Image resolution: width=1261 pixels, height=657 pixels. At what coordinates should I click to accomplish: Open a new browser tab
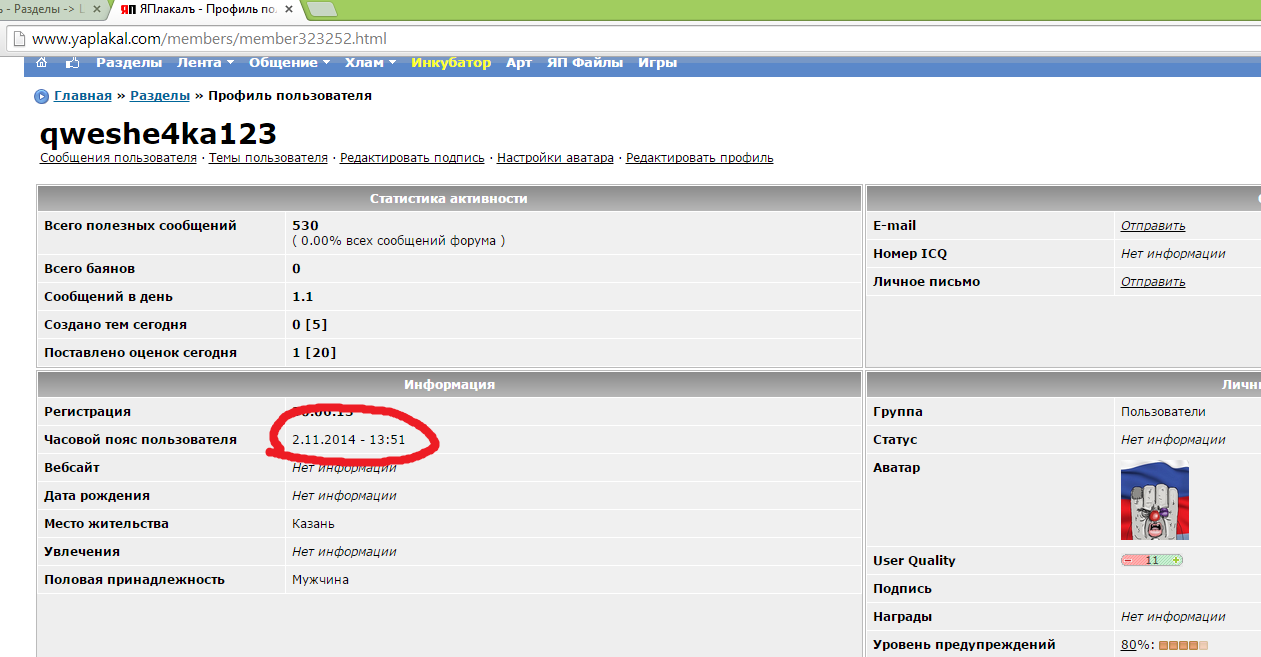[x=322, y=10]
